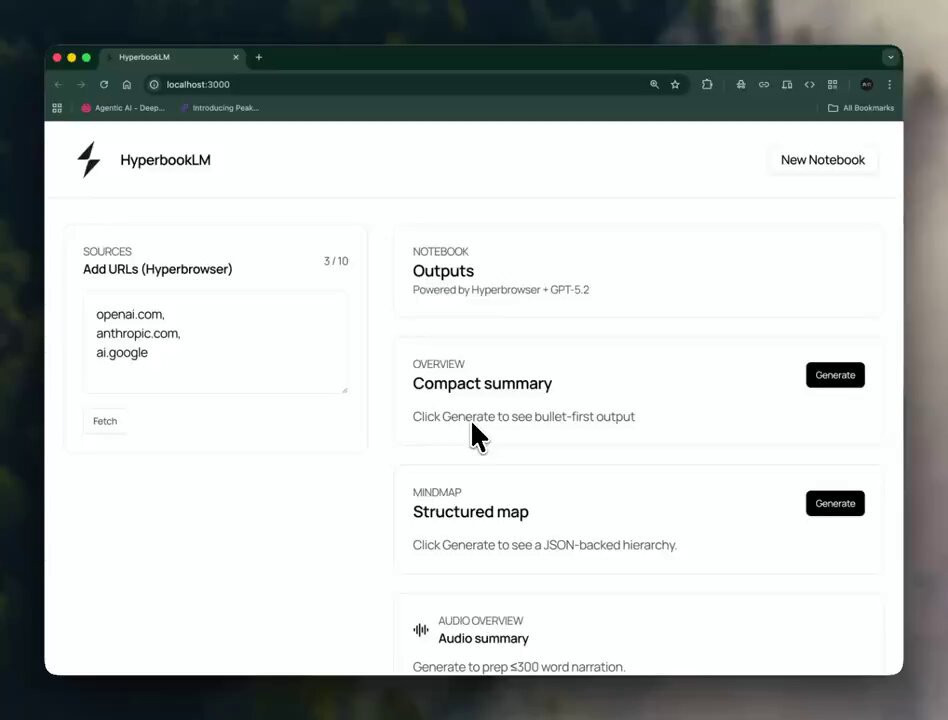Click the Audio summary title
The height and width of the screenshot is (720, 948).
click(x=483, y=639)
